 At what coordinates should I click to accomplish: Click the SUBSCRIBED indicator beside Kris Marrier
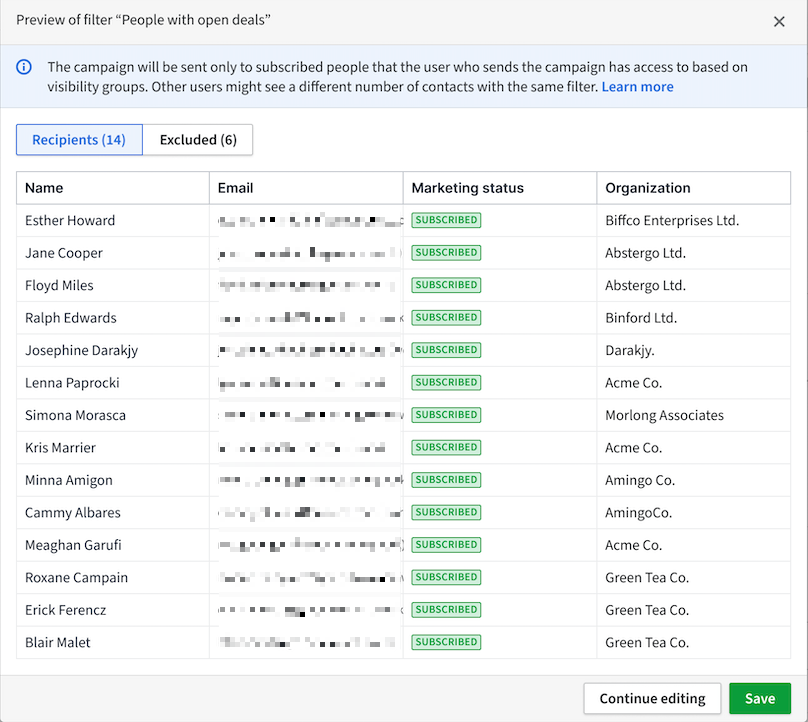(445, 447)
